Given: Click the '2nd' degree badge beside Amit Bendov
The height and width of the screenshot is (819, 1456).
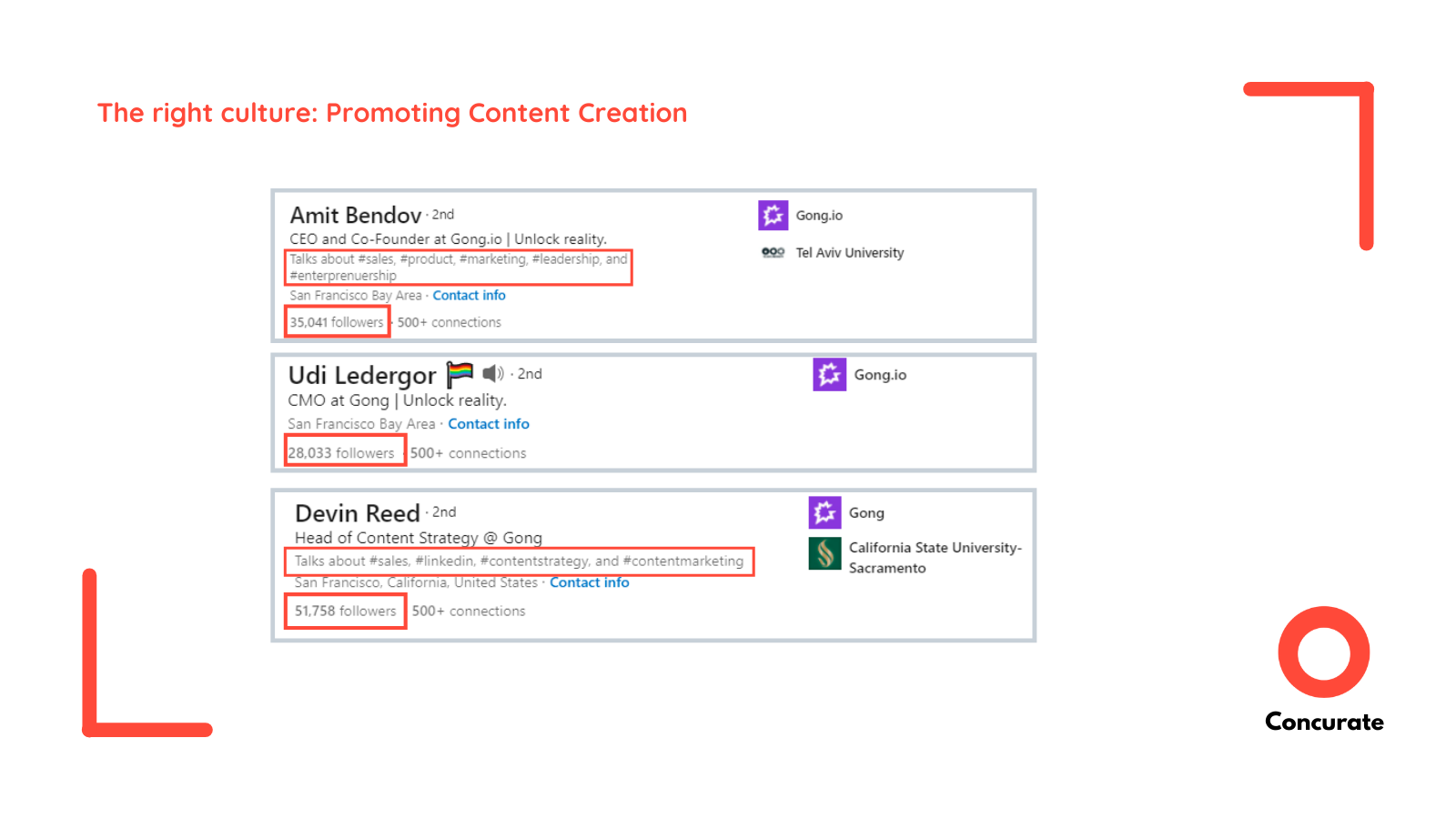Looking at the screenshot, I should click(x=443, y=215).
